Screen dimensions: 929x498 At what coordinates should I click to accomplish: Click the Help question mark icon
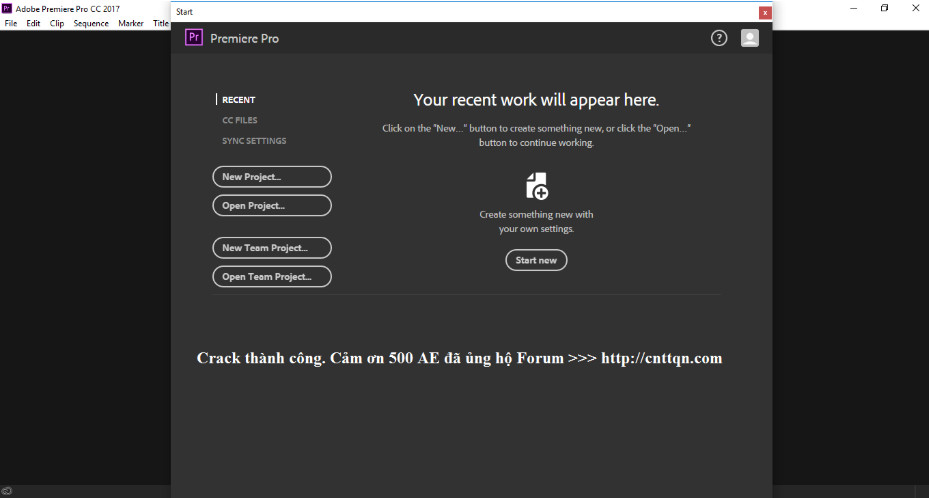719,38
